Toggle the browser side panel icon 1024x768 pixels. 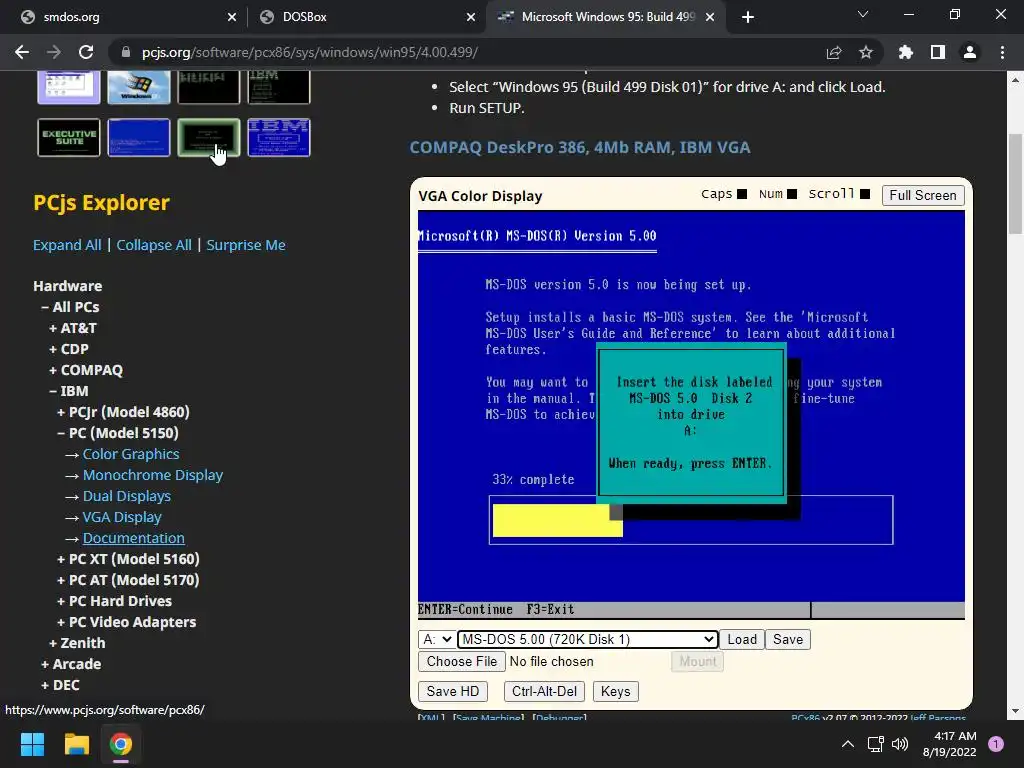pyautogui.click(x=938, y=52)
